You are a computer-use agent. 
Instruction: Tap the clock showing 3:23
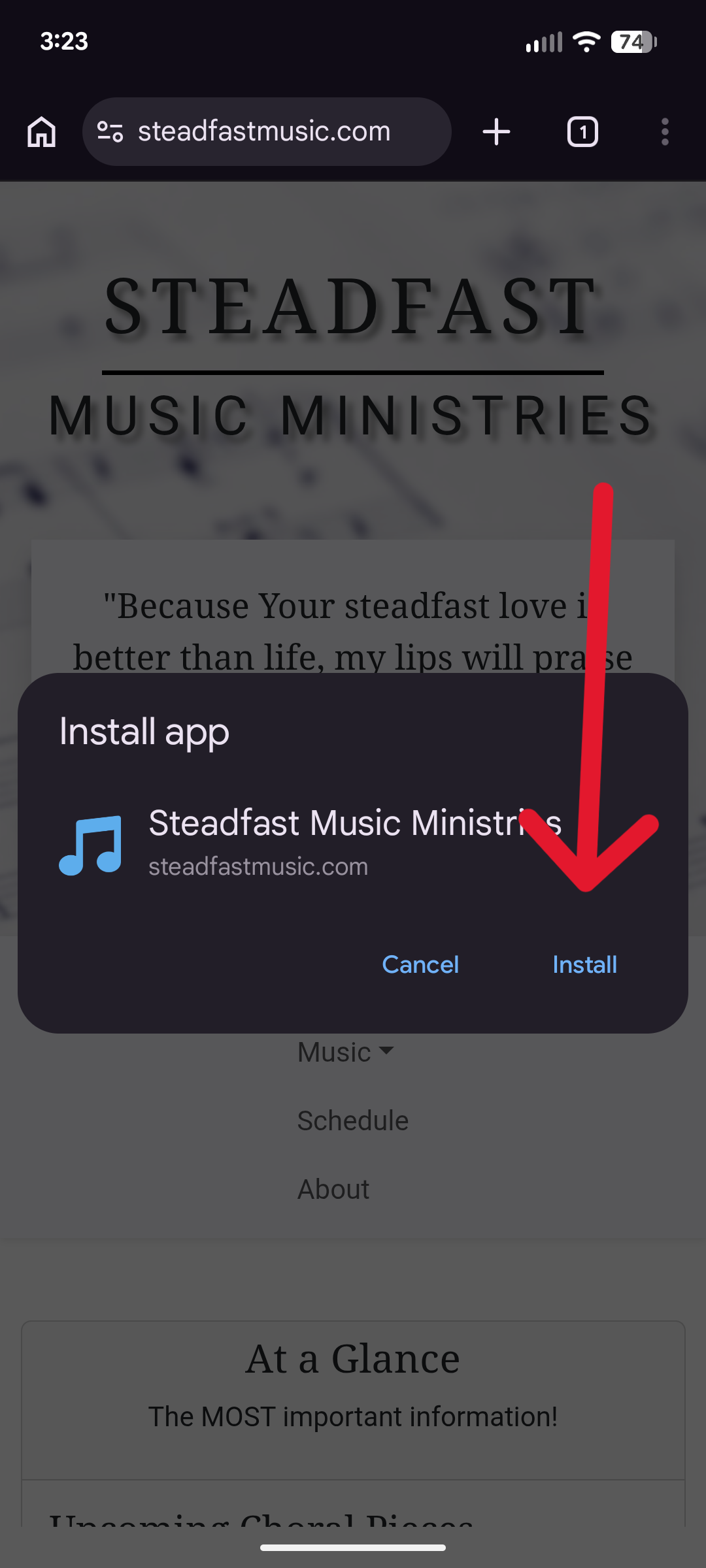point(64,42)
